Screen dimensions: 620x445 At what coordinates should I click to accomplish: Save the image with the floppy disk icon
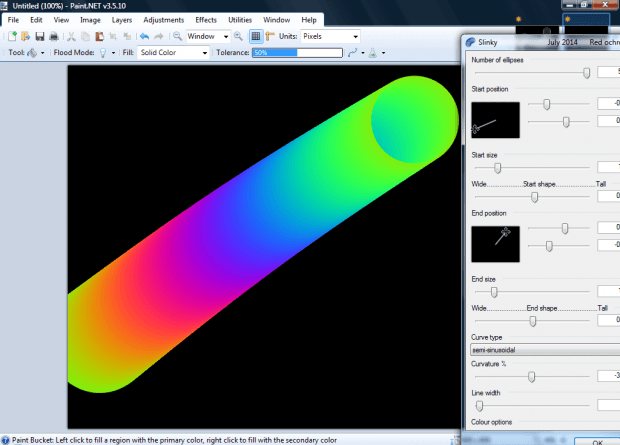(40, 36)
